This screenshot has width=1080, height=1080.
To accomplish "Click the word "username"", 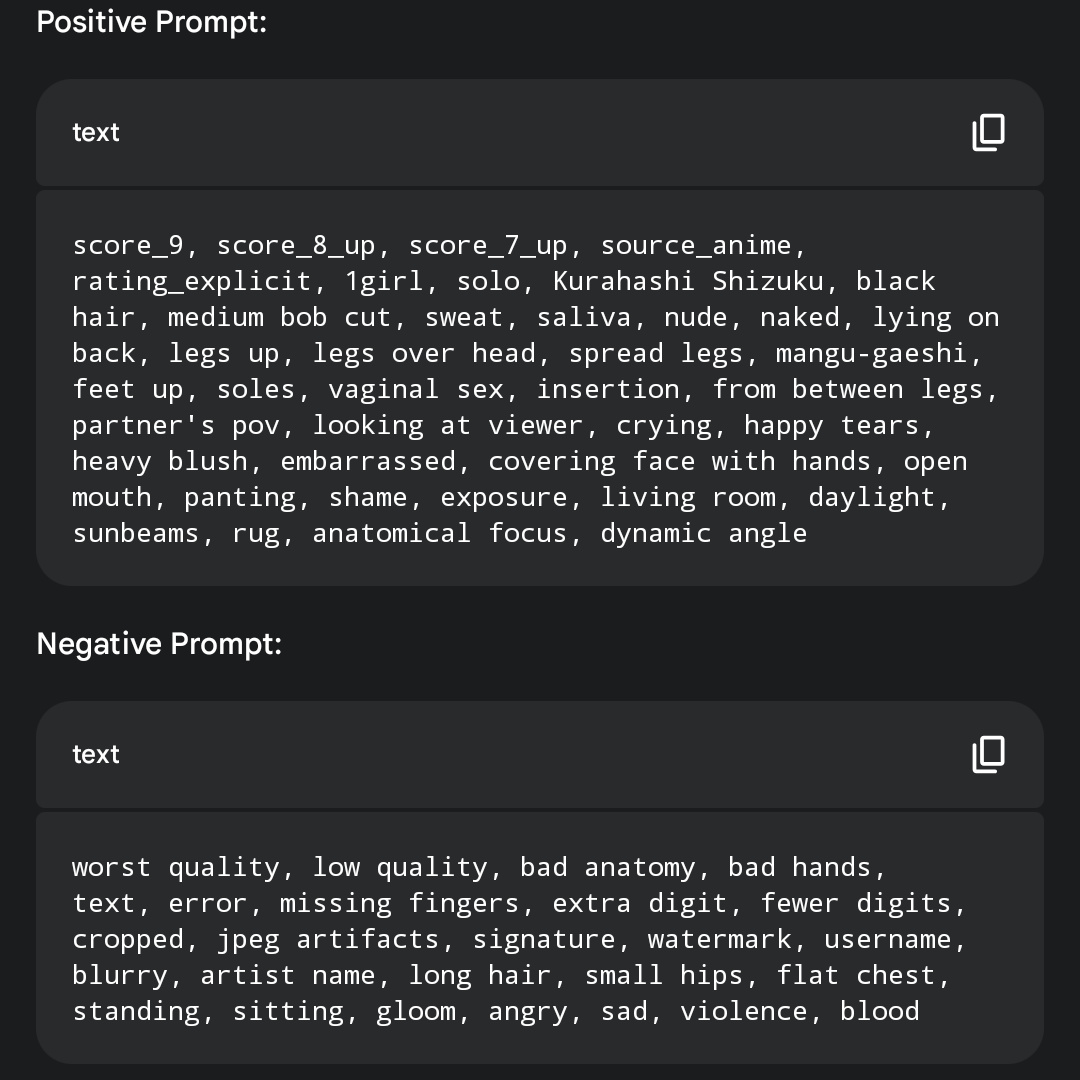I will (x=888, y=939).
